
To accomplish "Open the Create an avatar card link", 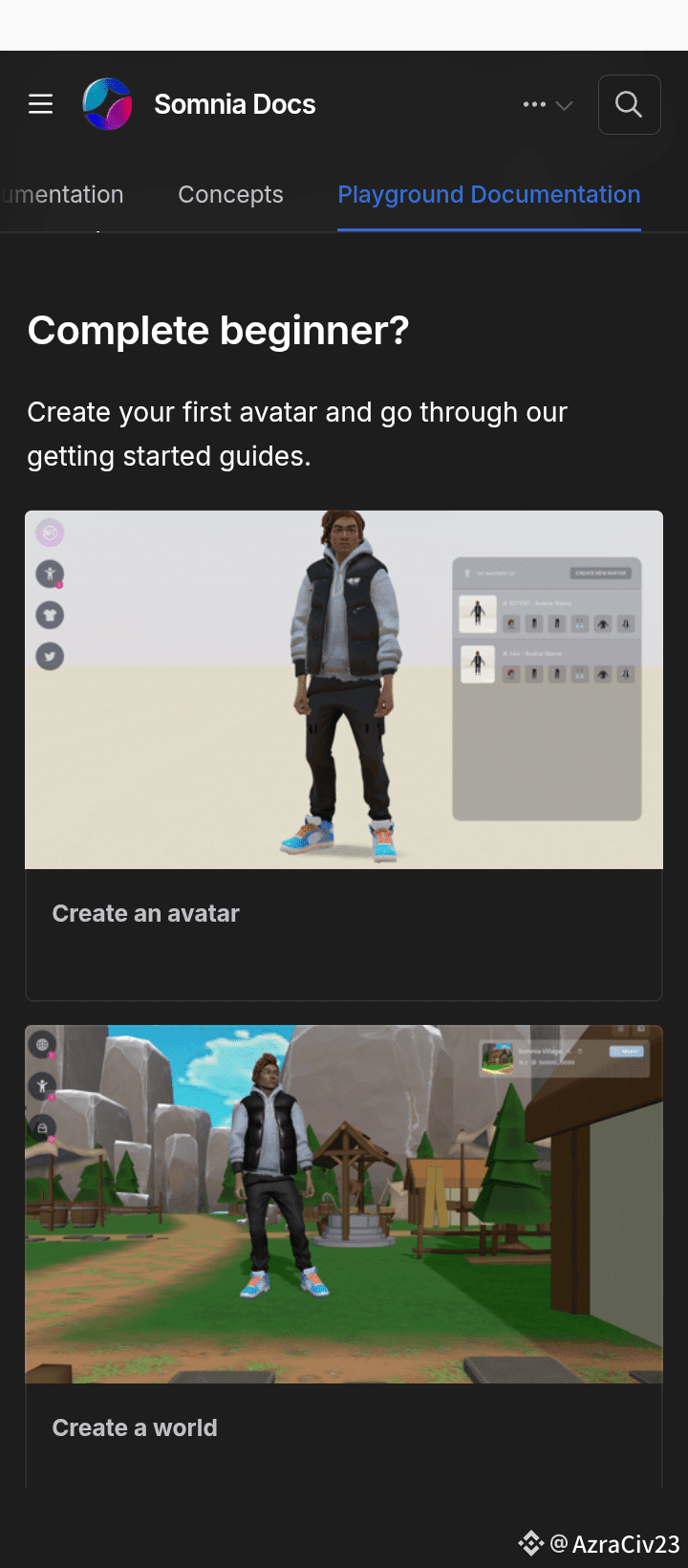I will pos(145,914).
